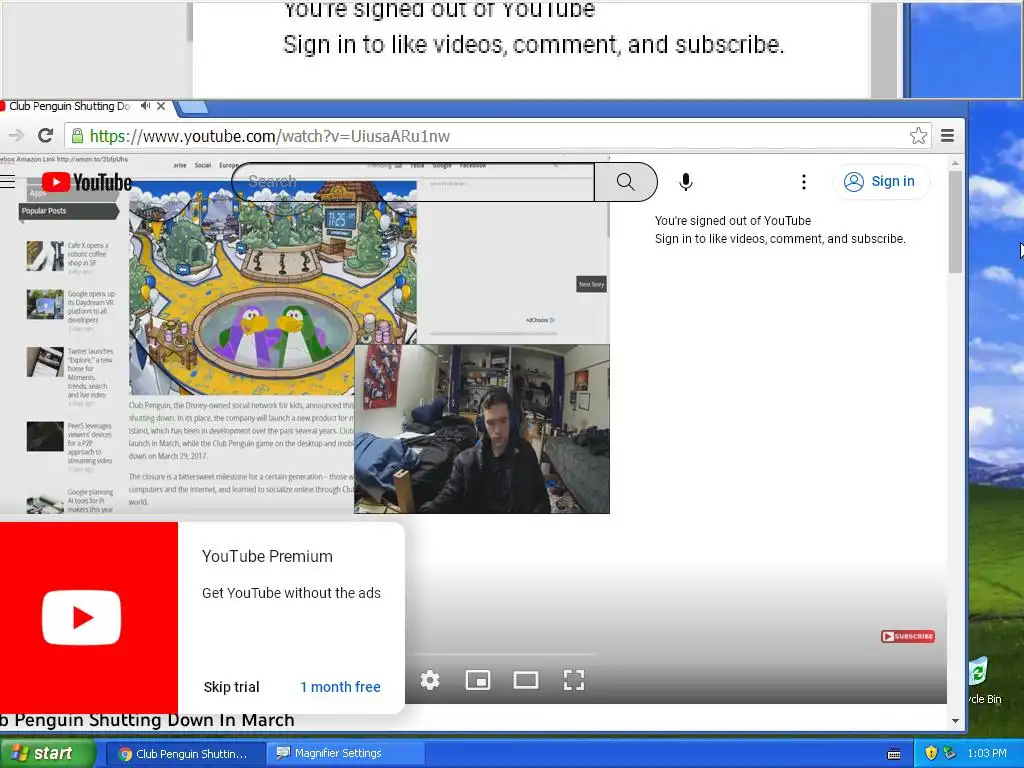
Task: Click Skip trial in Premium popup
Action: (x=231, y=687)
